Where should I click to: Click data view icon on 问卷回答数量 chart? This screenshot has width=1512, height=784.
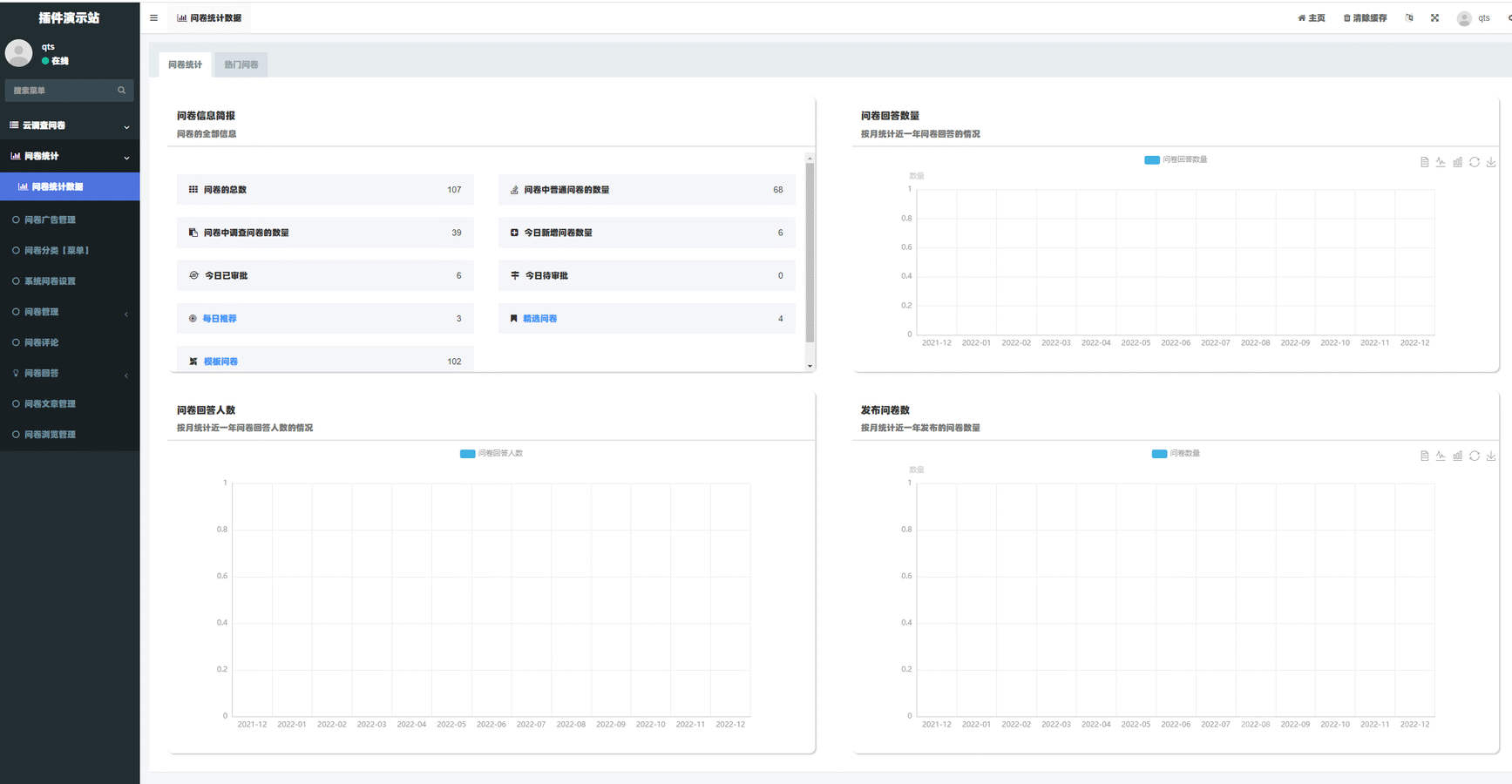1424,162
